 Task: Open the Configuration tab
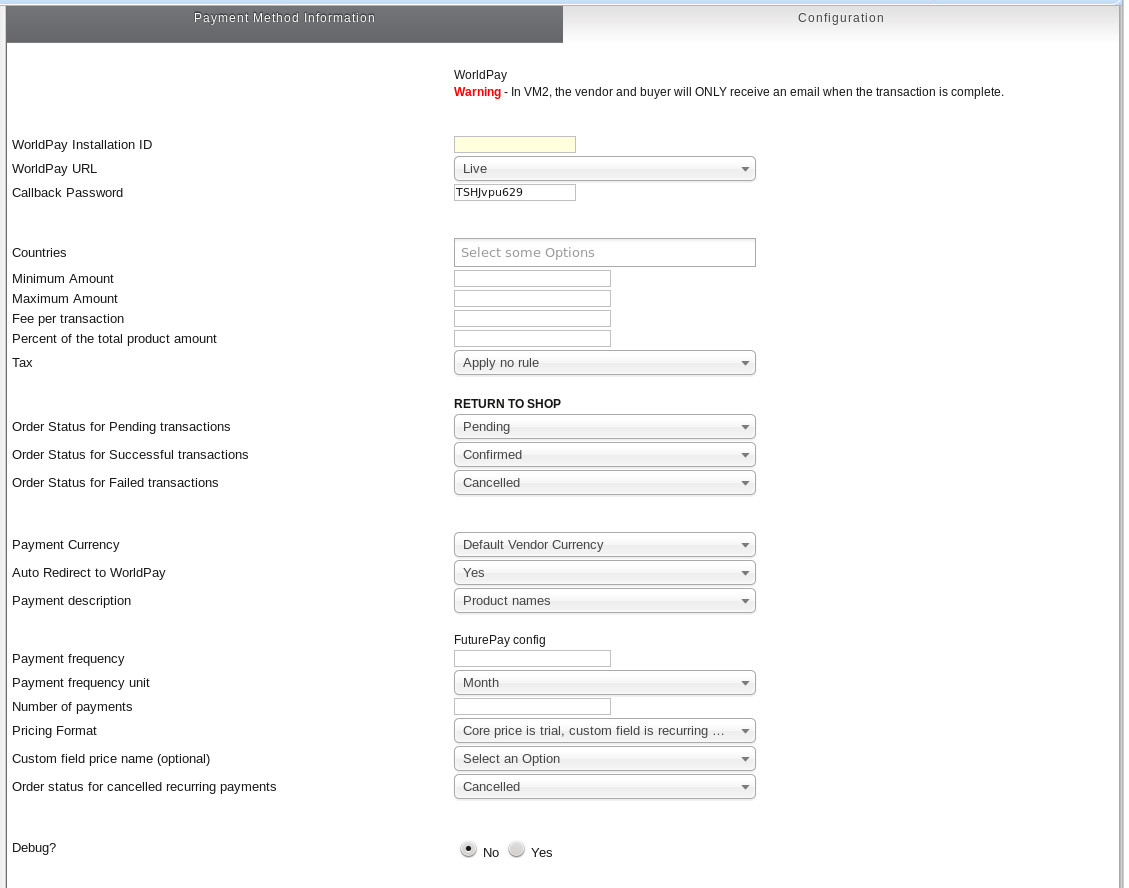click(x=840, y=23)
